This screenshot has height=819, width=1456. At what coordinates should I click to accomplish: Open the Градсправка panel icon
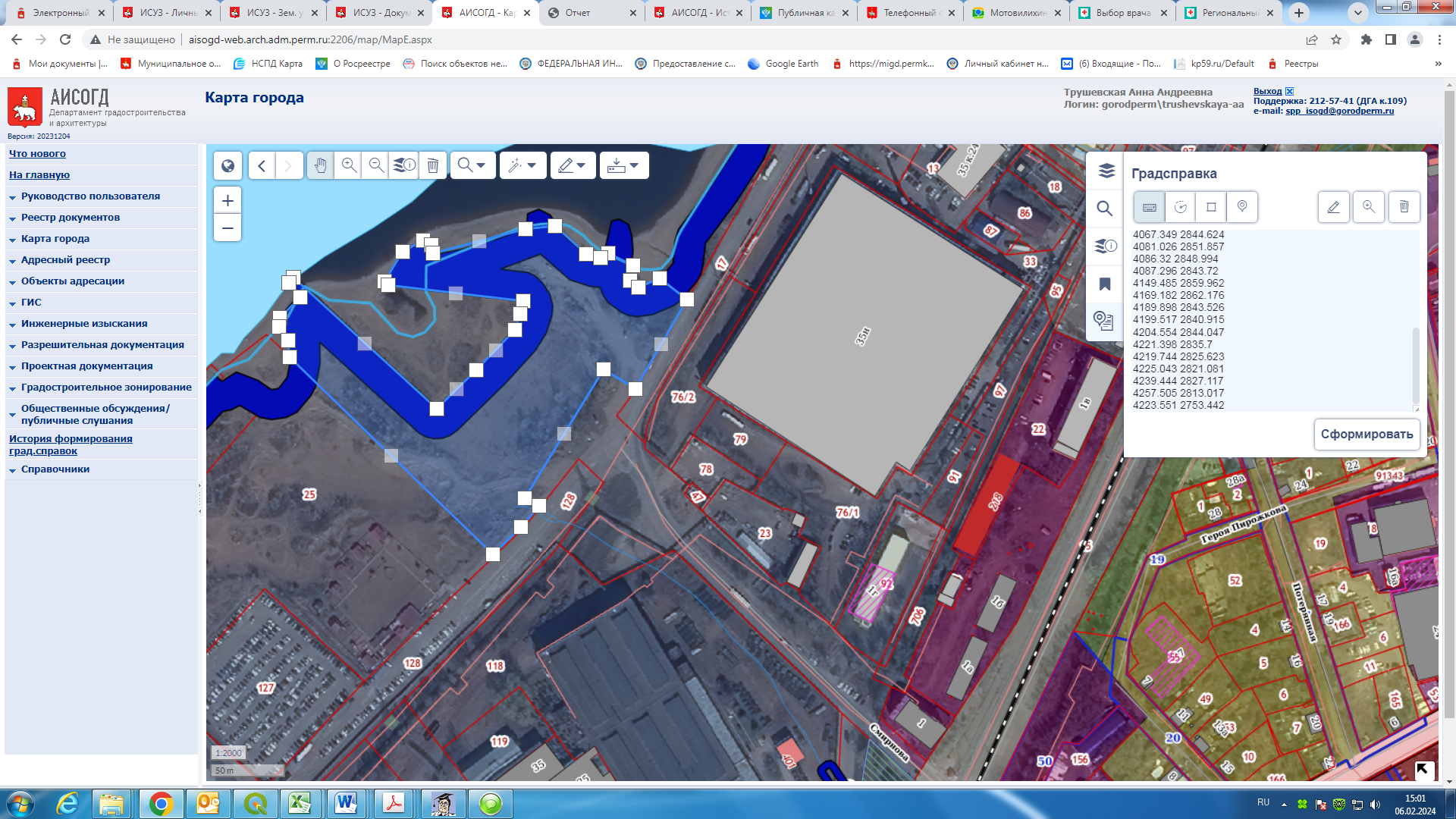tap(1104, 321)
